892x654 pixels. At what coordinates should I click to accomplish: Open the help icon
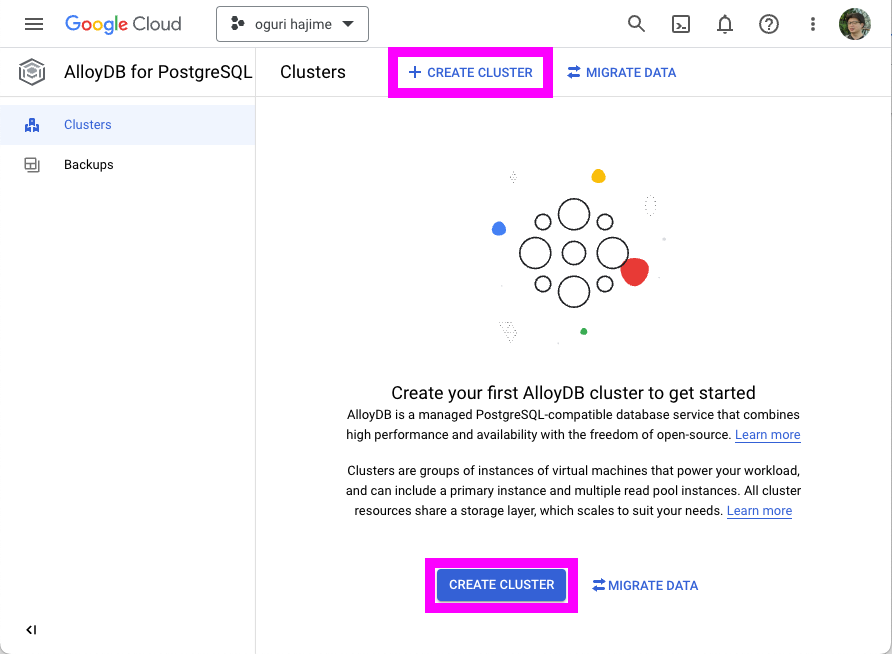pos(769,23)
